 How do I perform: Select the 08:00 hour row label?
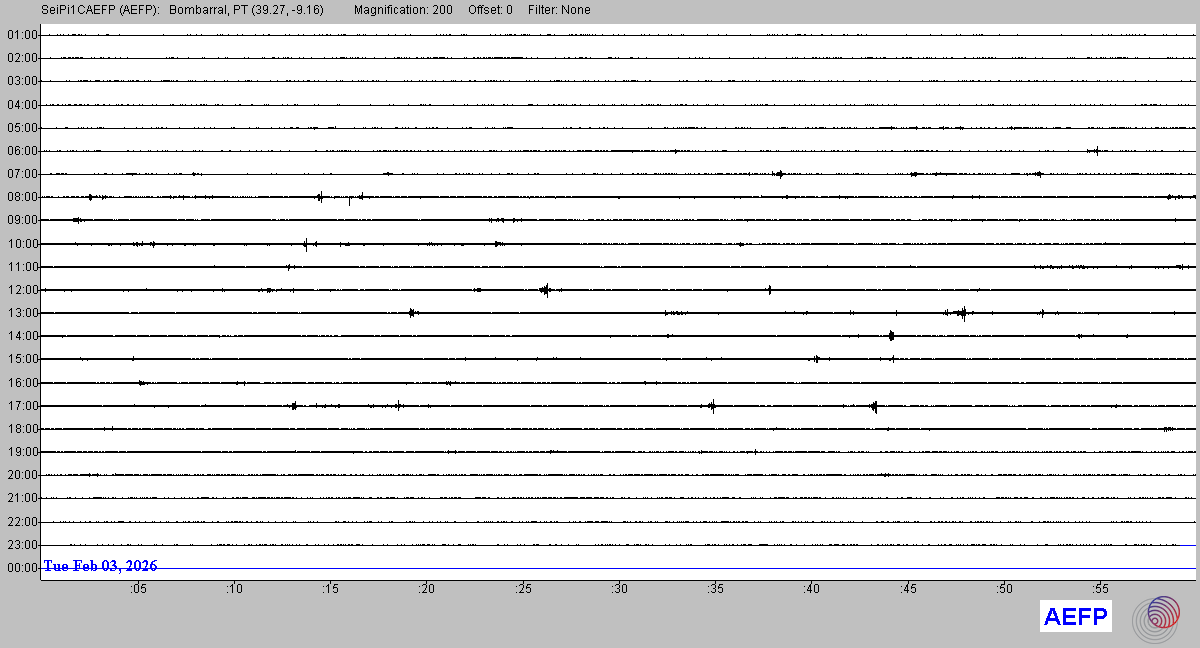click(x=22, y=197)
